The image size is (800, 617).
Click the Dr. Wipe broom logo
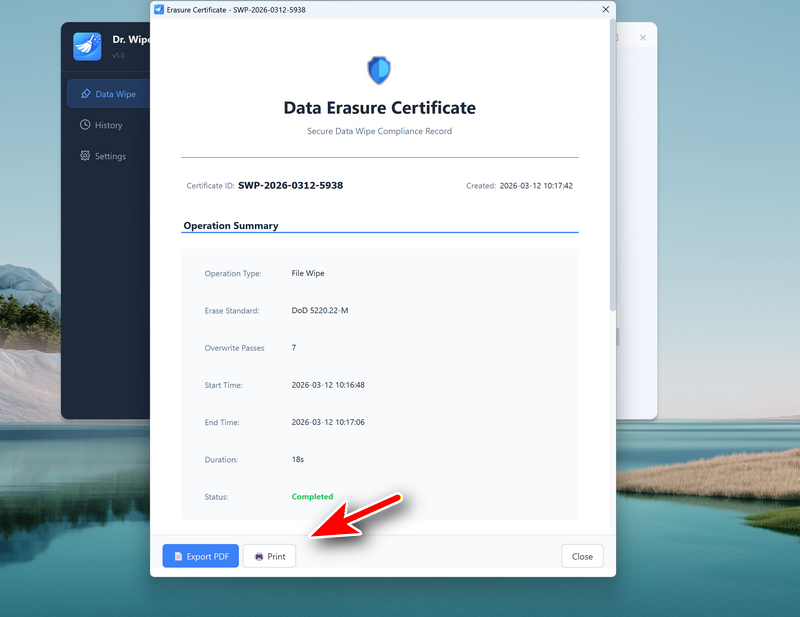pos(88,47)
